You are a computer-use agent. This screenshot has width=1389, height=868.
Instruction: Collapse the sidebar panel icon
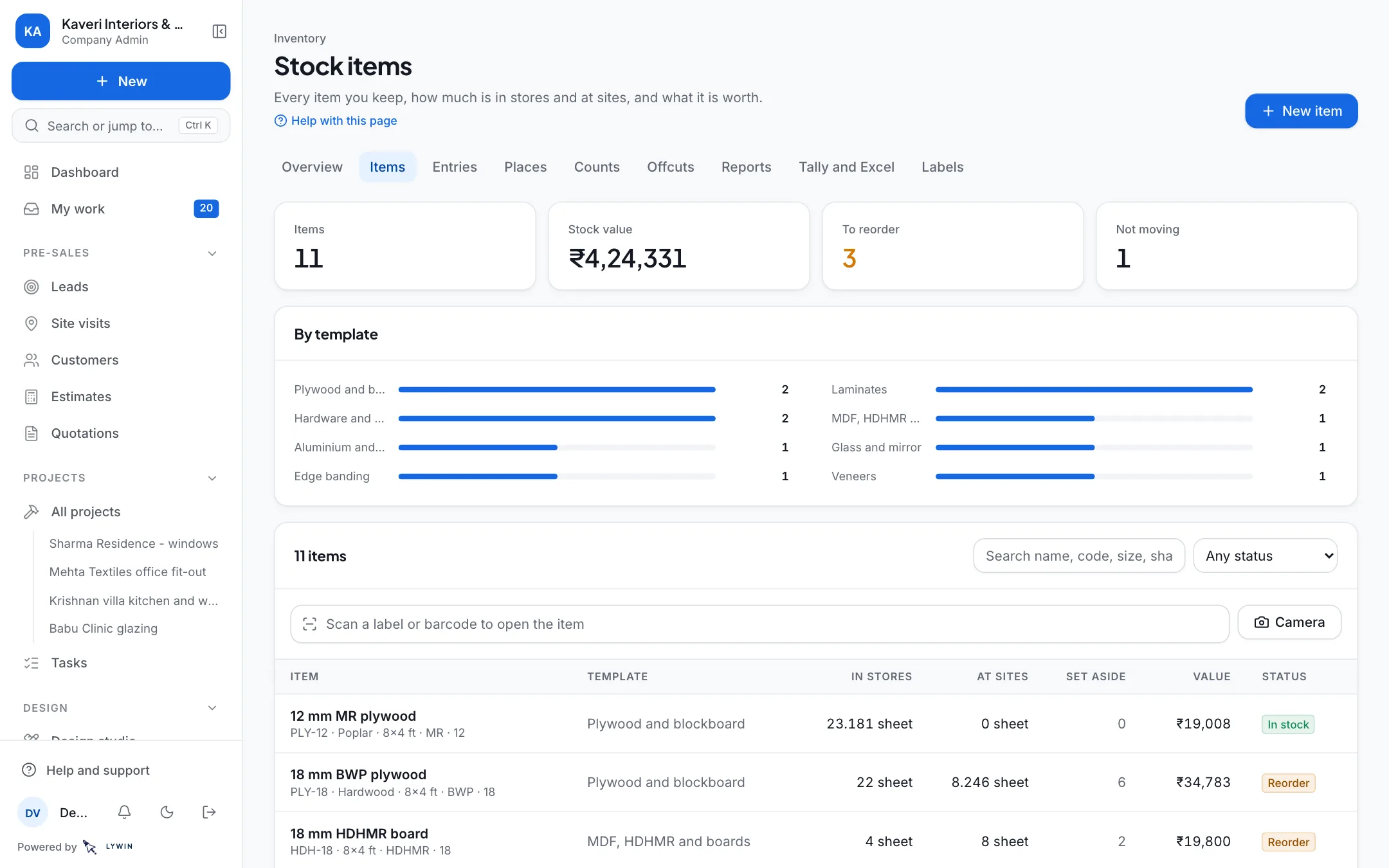[219, 32]
